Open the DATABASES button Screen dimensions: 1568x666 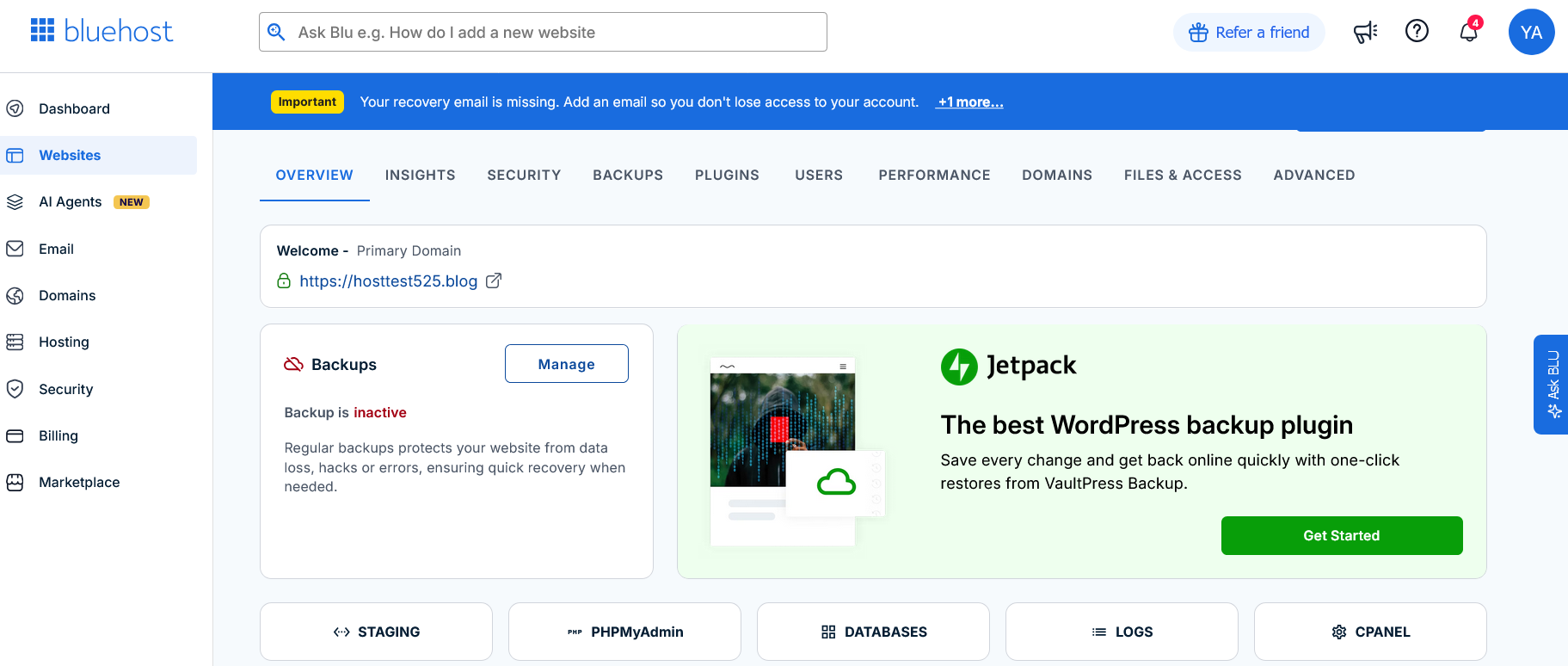(873, 632)
